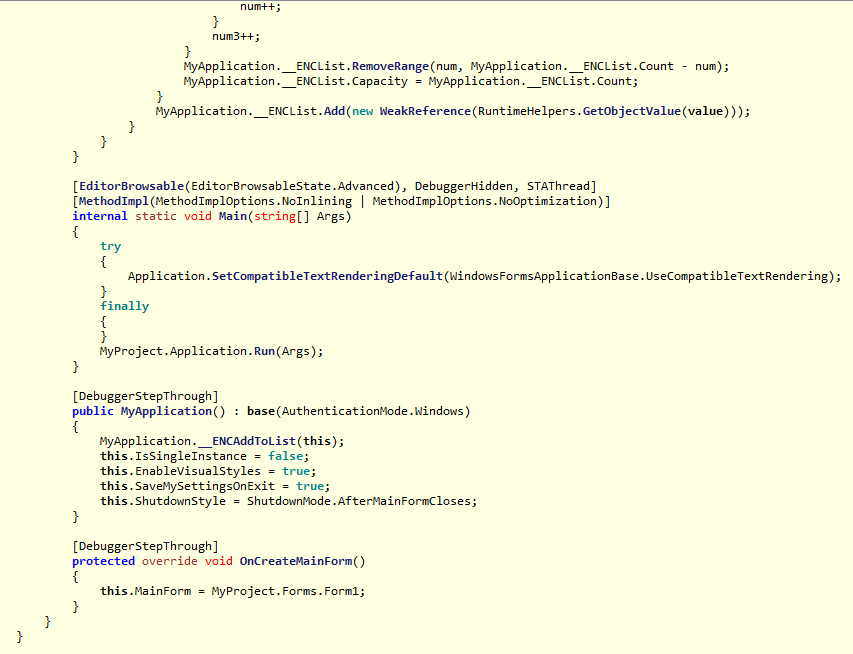Click the internal keyword
The height and width of the screenshot is (654, 853).
(x=100, y=217)
